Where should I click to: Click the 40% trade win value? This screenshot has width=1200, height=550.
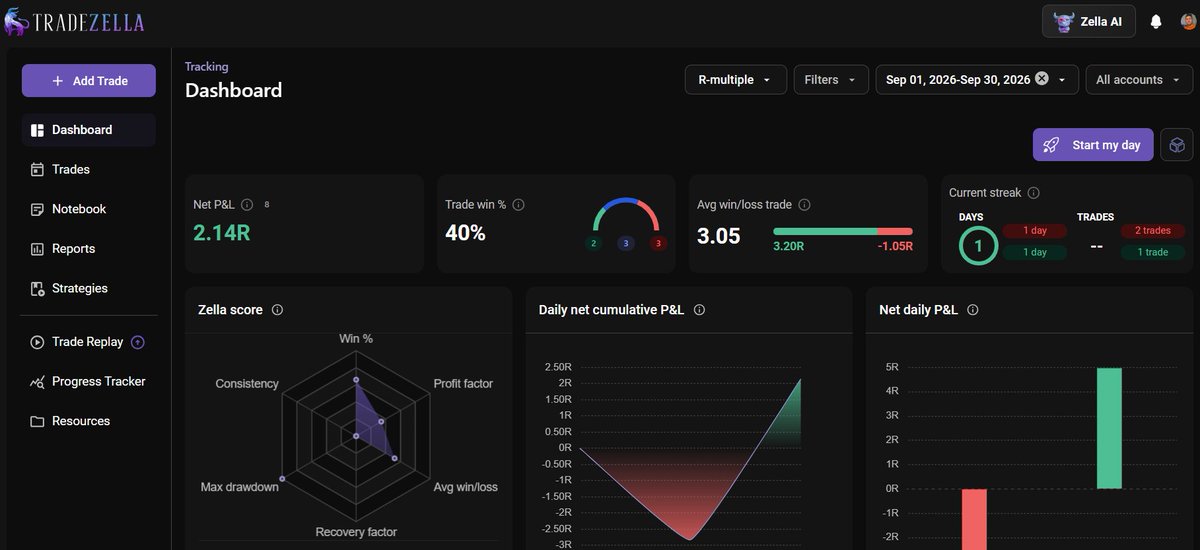[465, 233]
